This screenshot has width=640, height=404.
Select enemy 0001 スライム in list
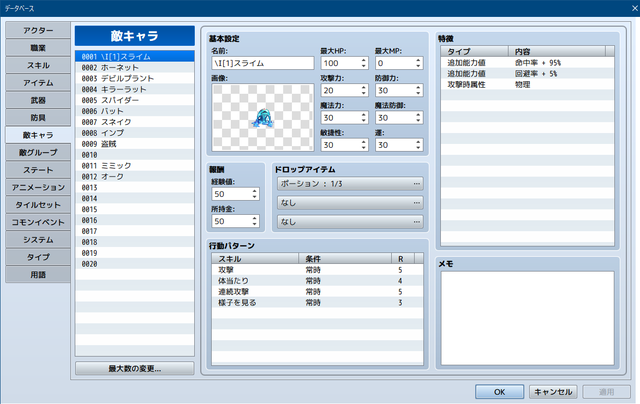tap(135, 56)
